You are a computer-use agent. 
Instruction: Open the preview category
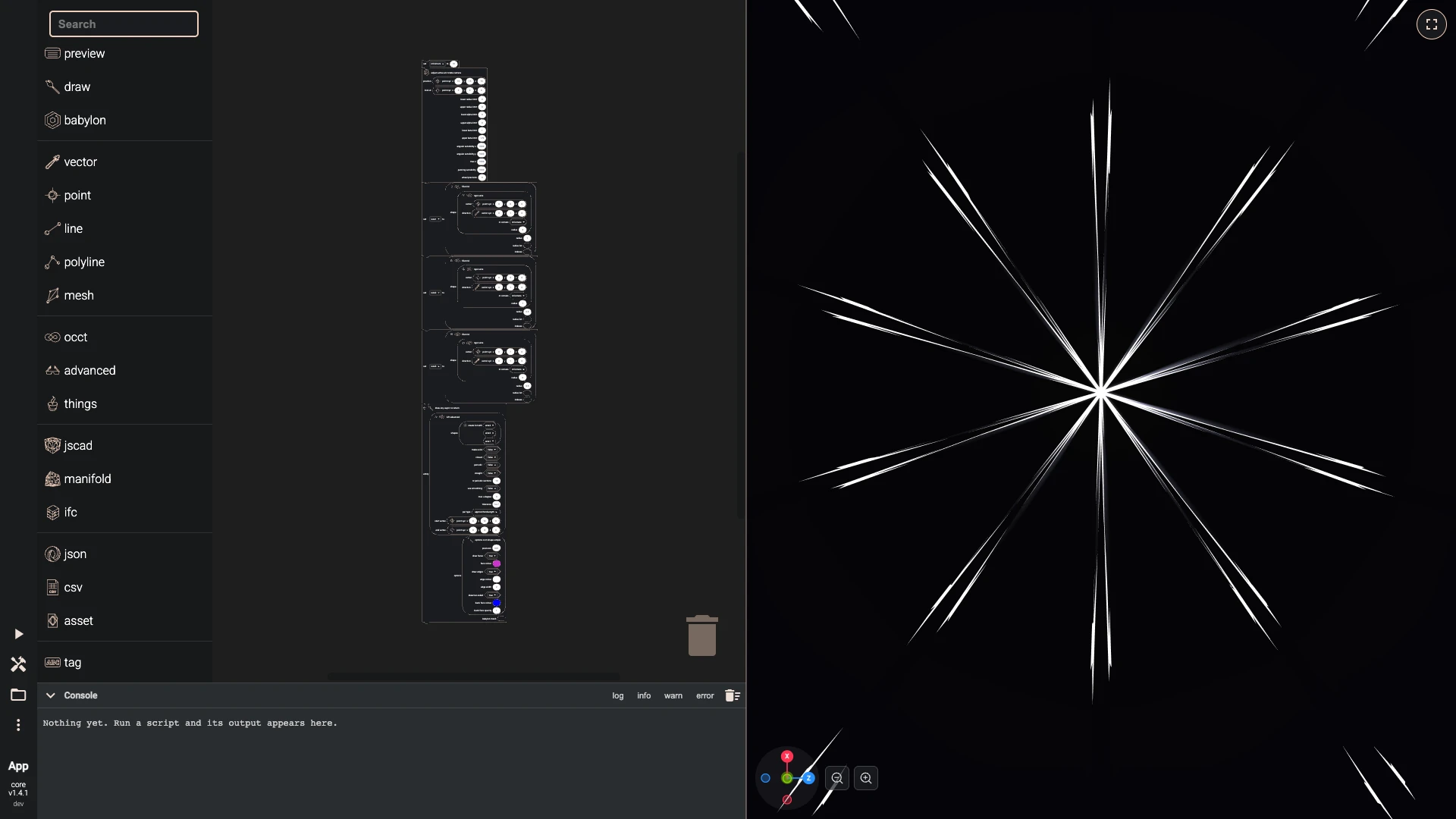click(124, 53)
